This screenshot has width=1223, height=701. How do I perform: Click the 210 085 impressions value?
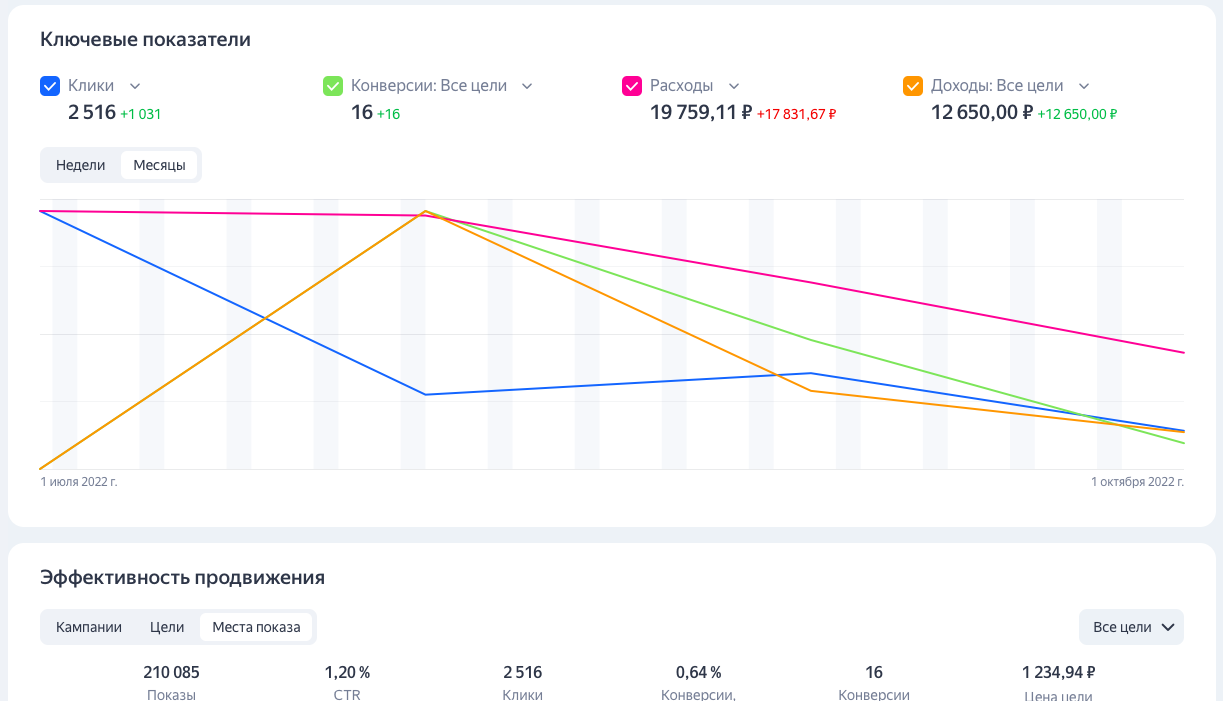coord(171,672)
